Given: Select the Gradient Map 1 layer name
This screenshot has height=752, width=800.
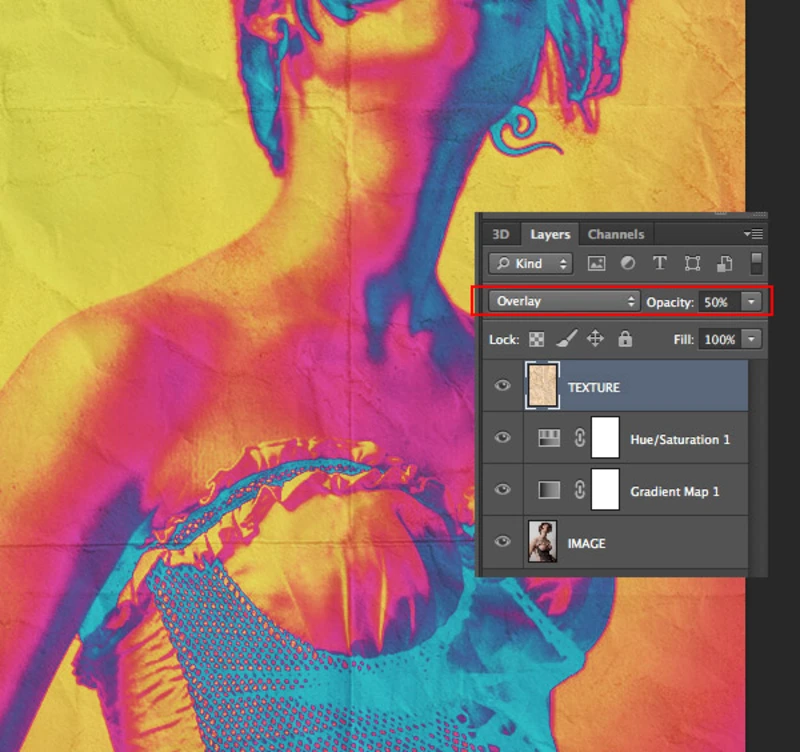Looking at the screenshot, I should click(x=674, y=491).
